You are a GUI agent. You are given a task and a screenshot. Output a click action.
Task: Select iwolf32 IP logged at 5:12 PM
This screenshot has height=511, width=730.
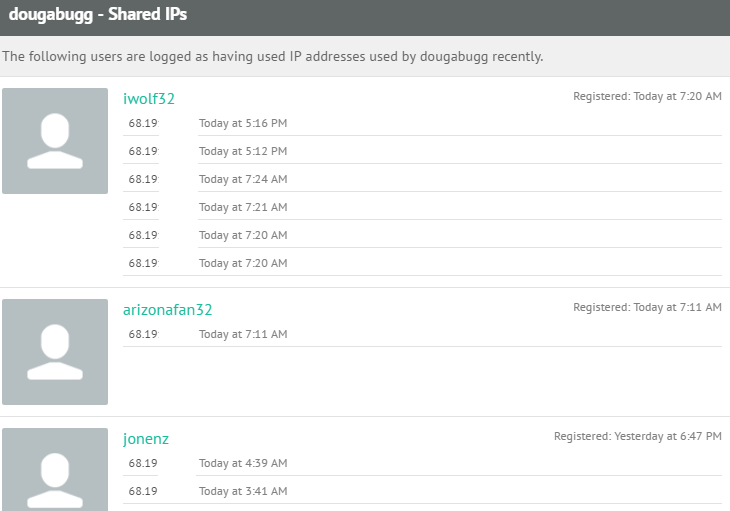(x=143, y=151)
